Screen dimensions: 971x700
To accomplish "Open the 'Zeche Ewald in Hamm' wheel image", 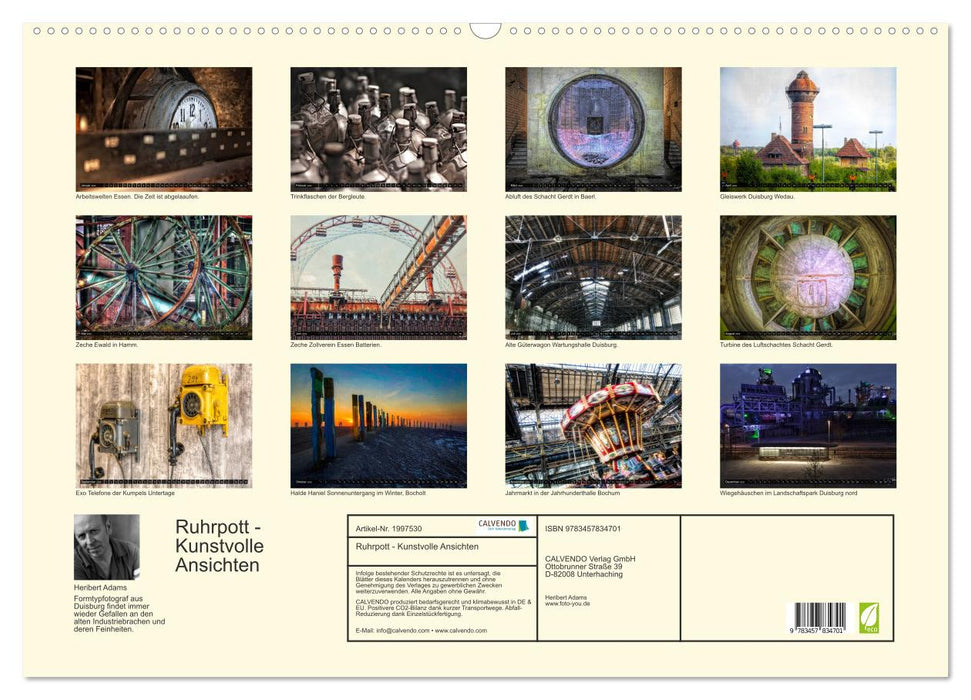I will 162,277.
